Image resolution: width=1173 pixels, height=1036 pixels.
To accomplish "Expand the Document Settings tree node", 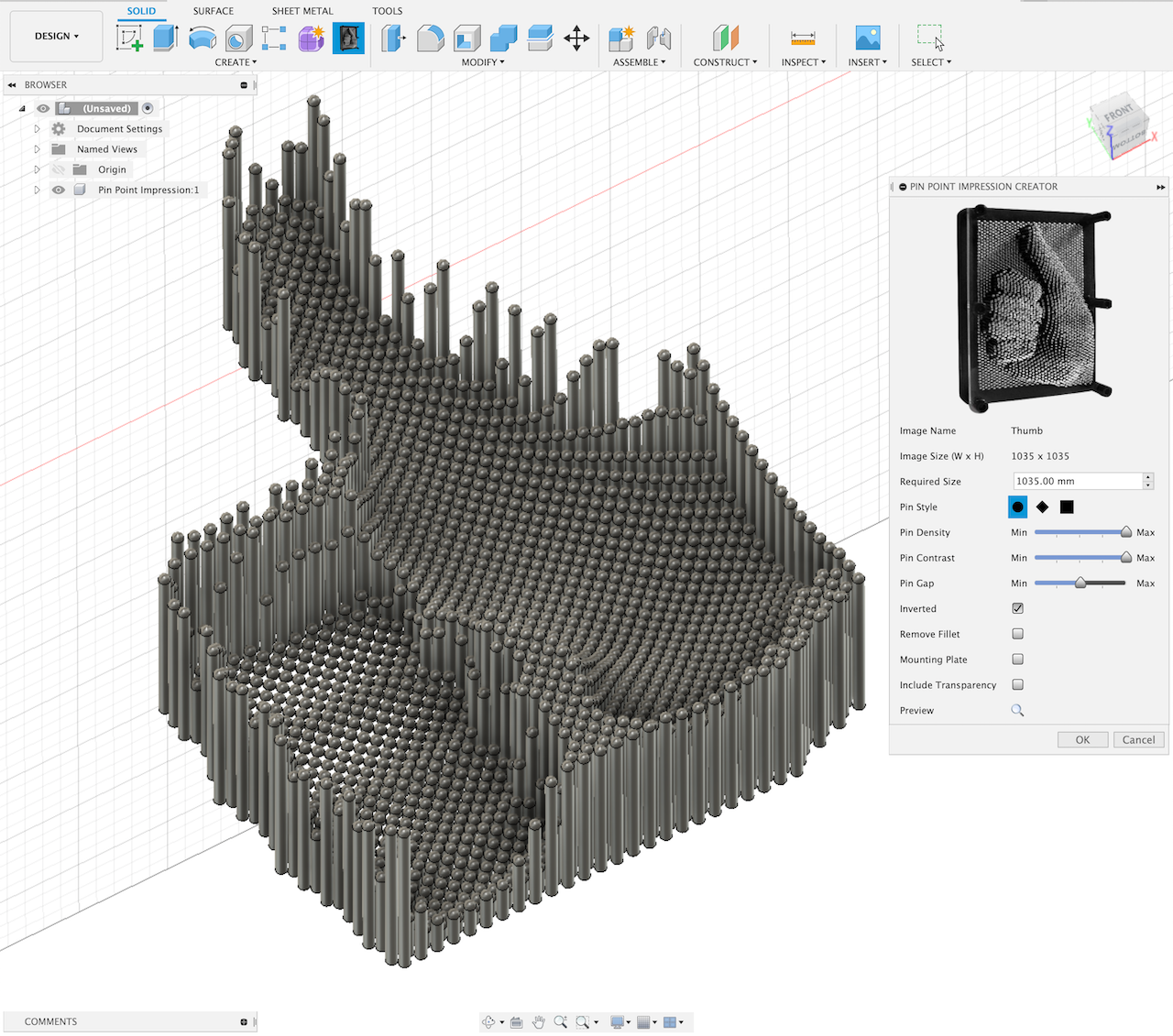I will coord(38,129).
